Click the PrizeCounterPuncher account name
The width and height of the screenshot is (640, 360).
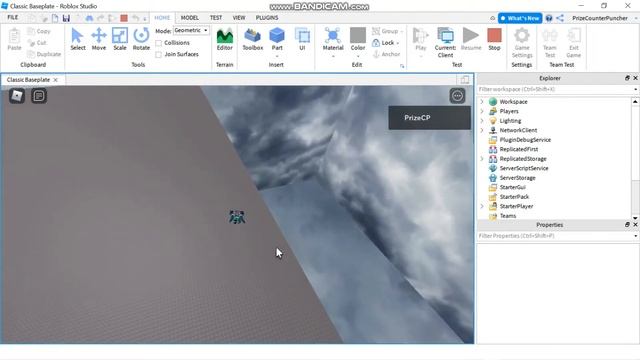coord(600,18)
